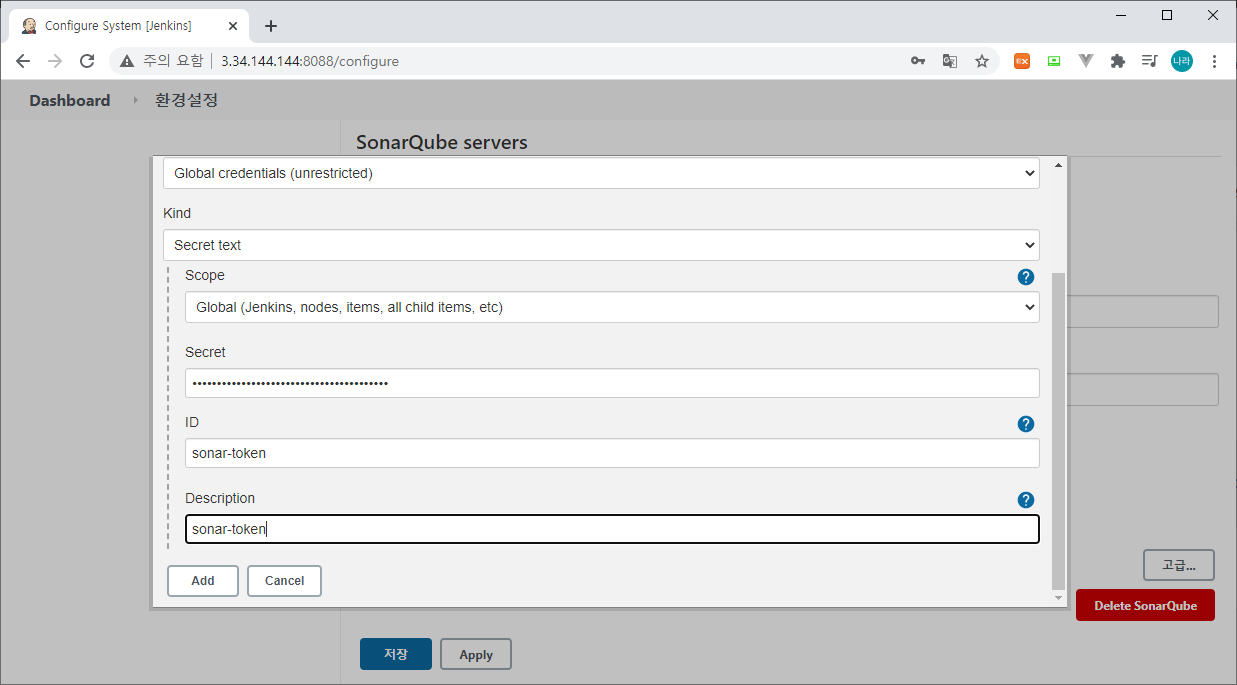Click the green extension icon
Viewport: 1237px width, 685px height.
click(x=1054, y=61)
